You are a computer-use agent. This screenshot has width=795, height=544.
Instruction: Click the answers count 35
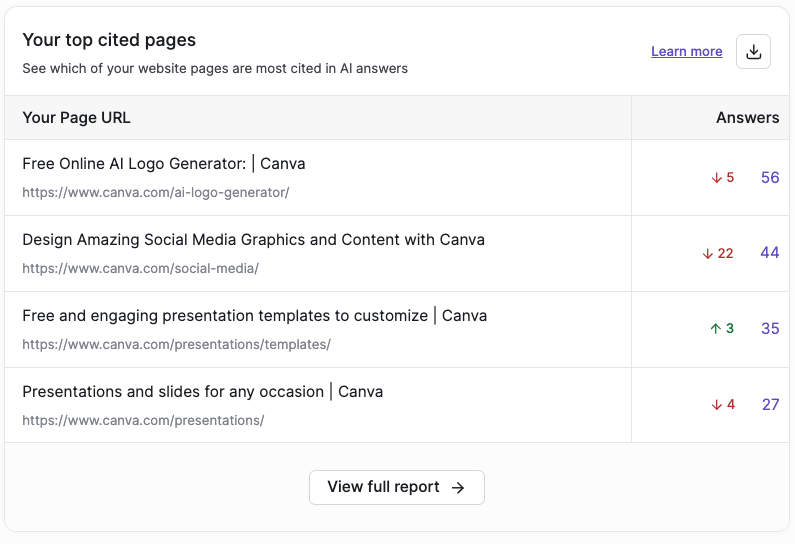[x=770, y=329]
